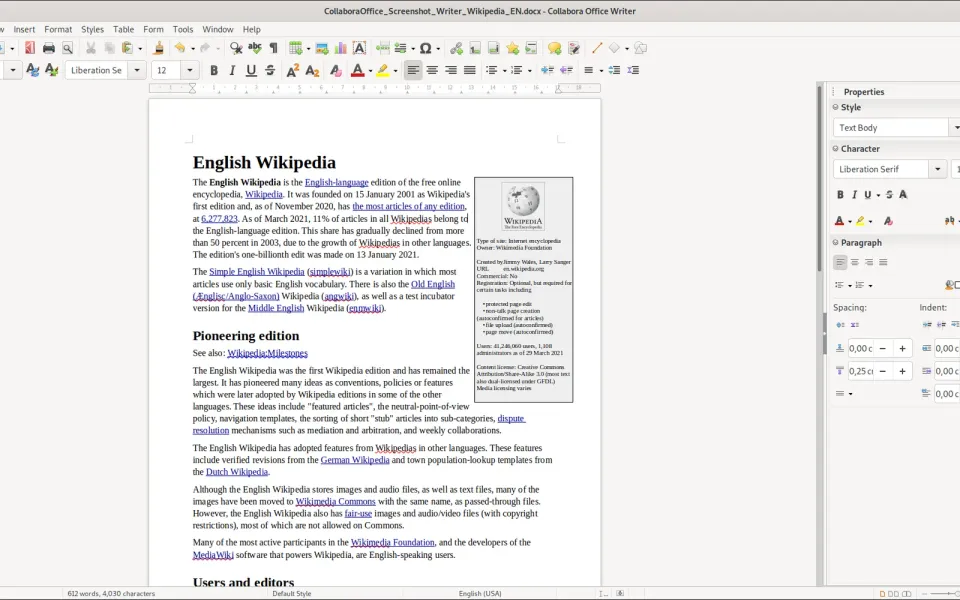Click the Cut scissors icon
The width and height of the screenshot is (960, 600).
point(91,48)
